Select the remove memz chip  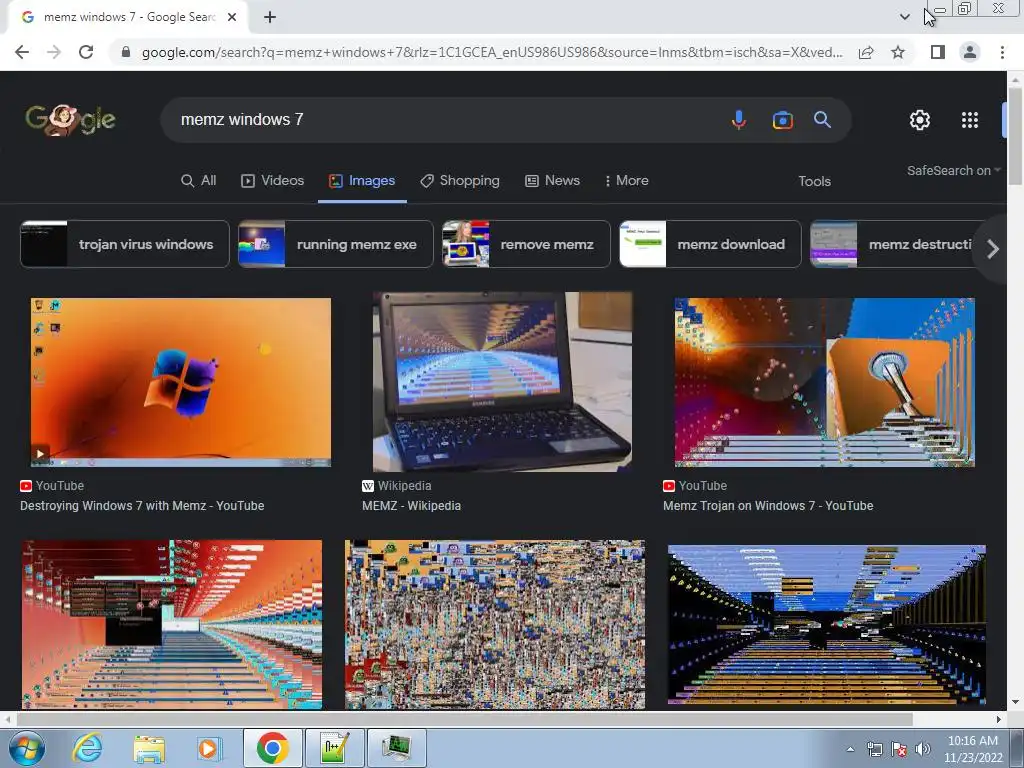click(526, 244)
